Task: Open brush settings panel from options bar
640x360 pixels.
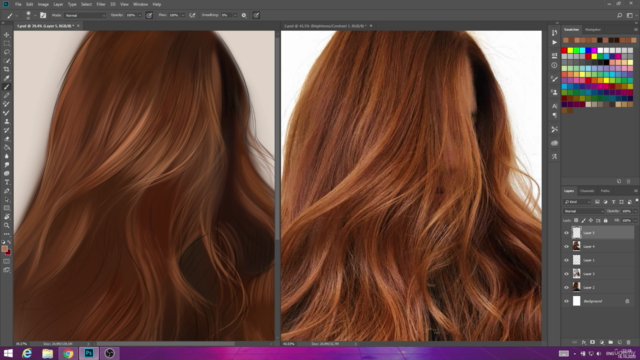Action: click(43, 15)
